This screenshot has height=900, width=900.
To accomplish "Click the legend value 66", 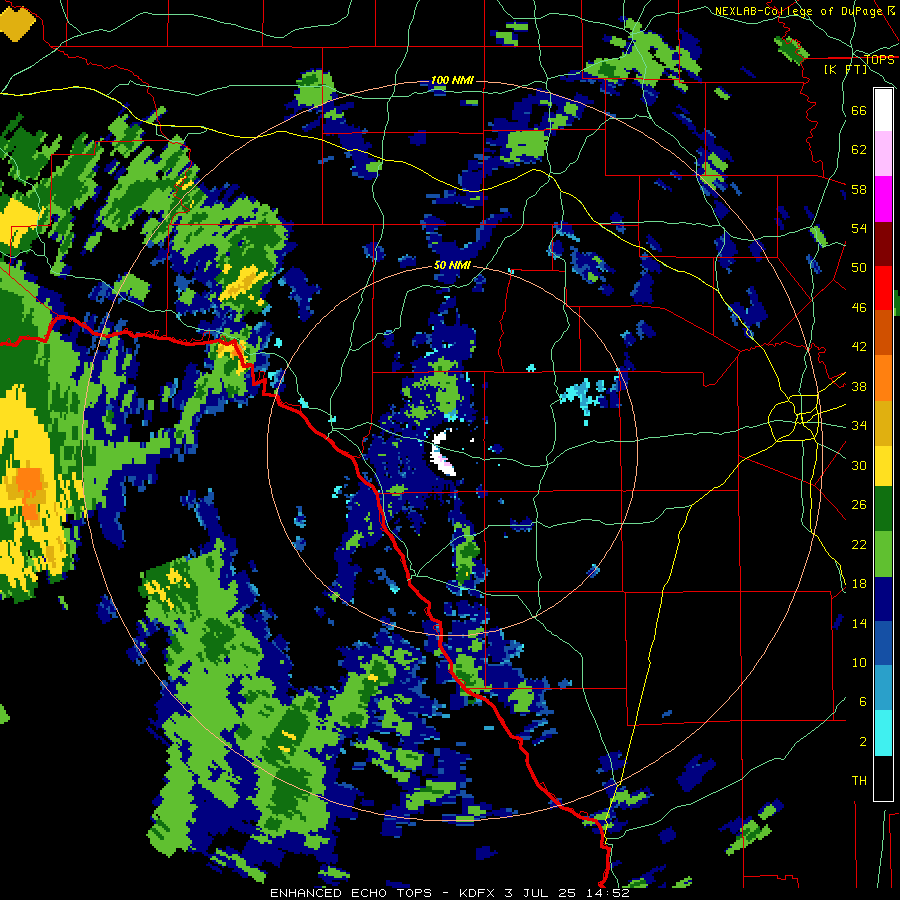I will point(859,110).
